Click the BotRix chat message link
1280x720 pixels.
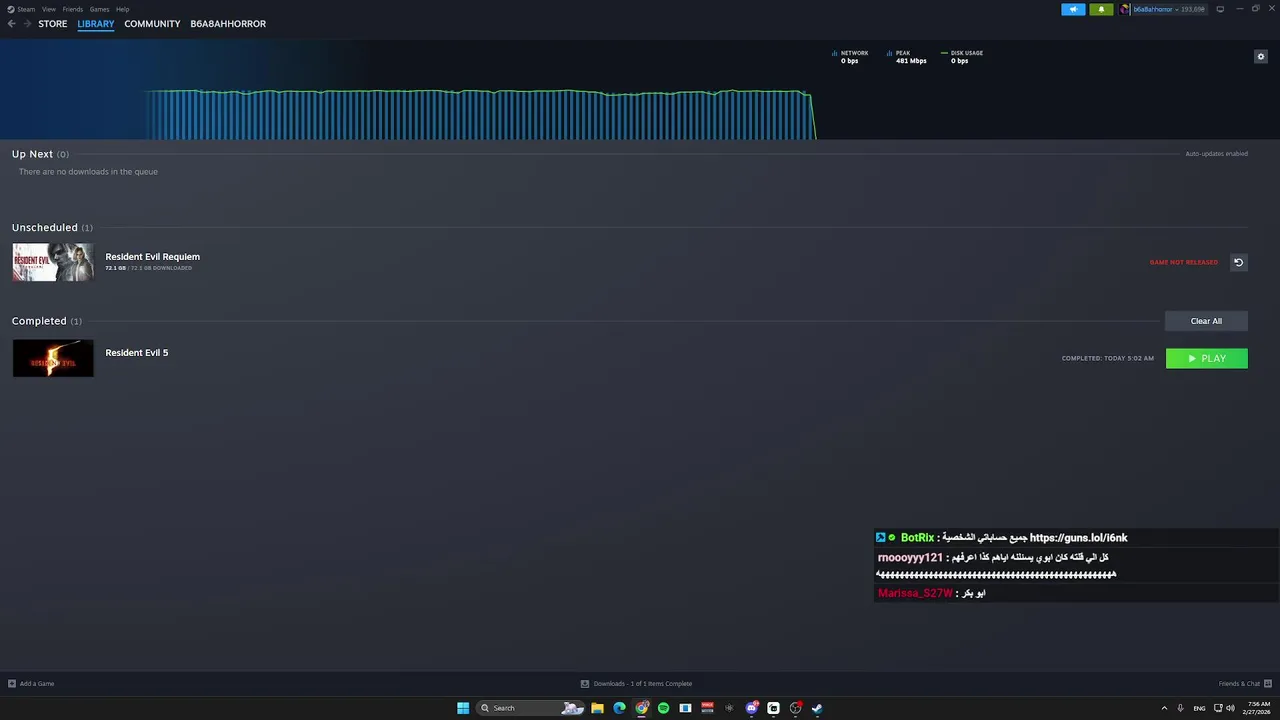(1078, 538)
